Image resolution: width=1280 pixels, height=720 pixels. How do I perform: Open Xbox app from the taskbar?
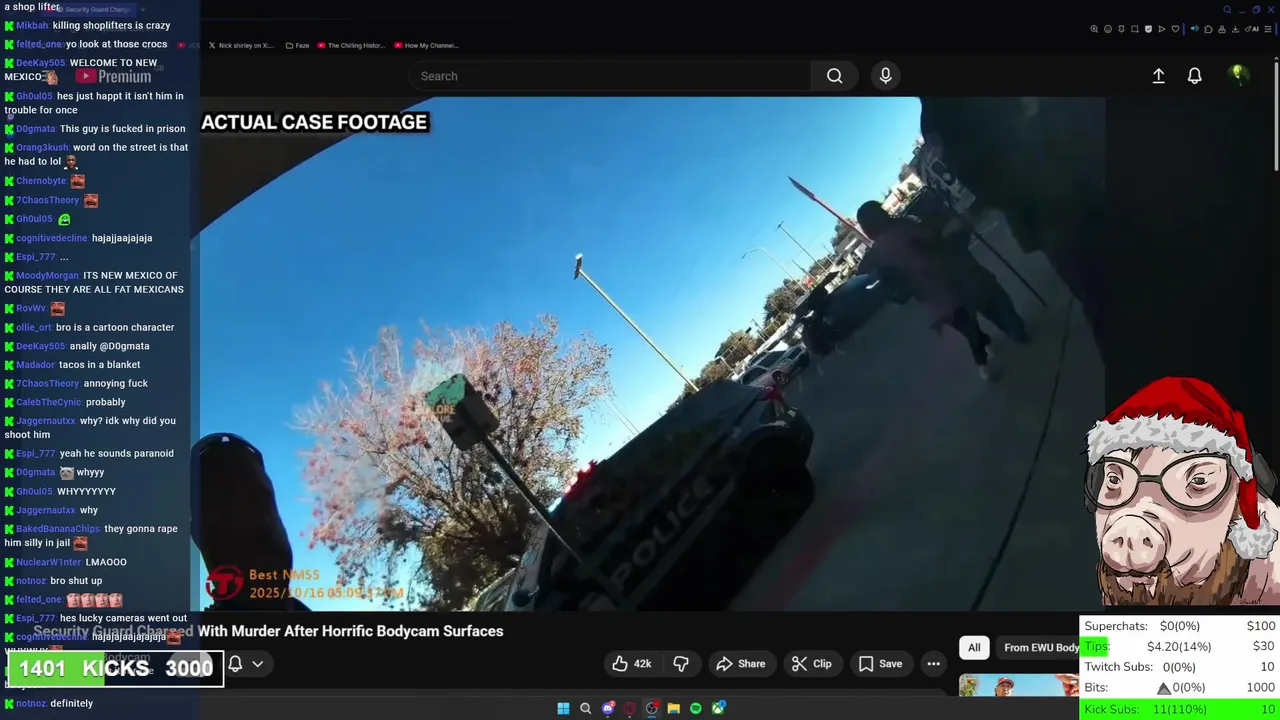point(718,709)
